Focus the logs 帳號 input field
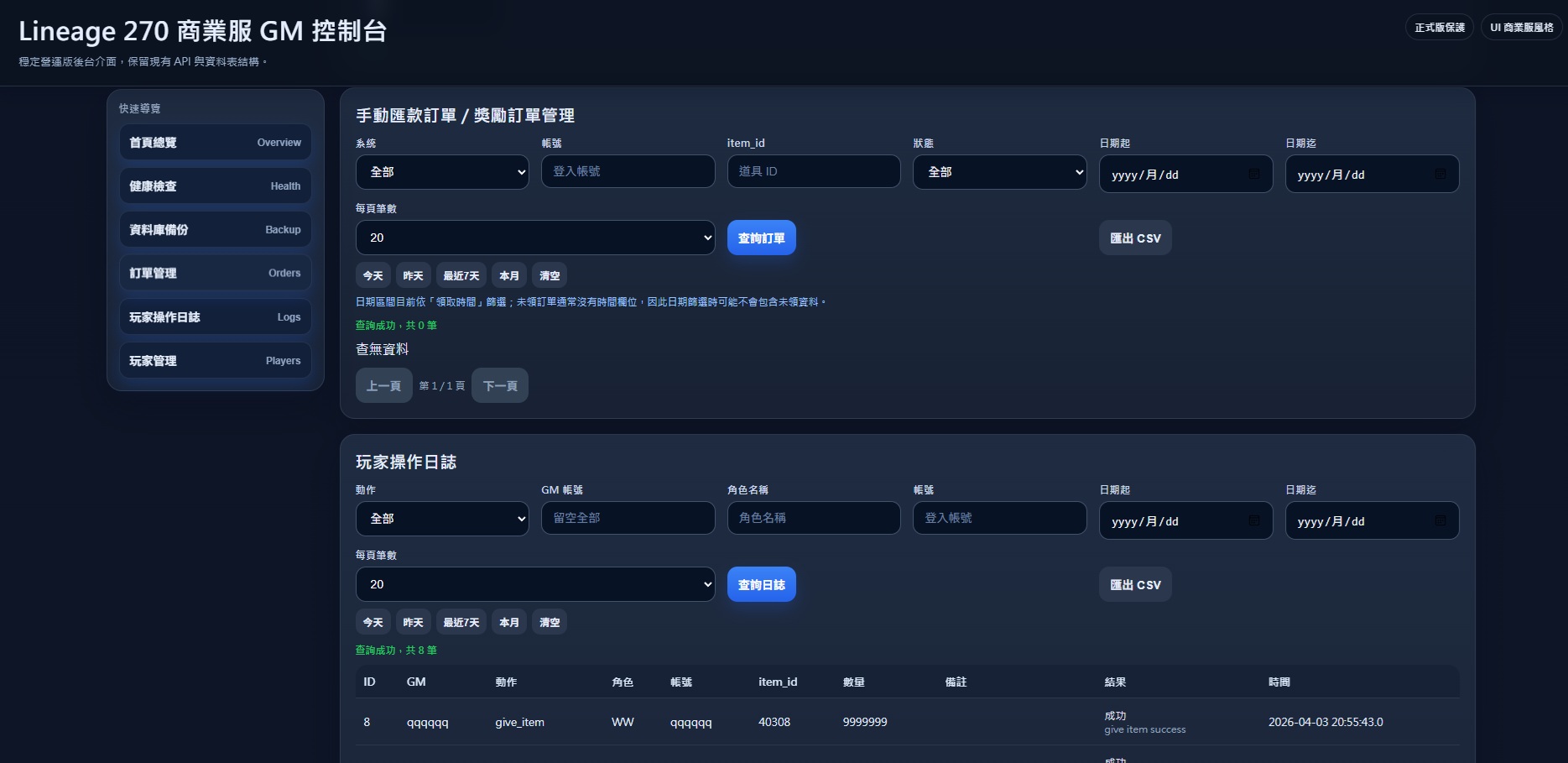This screenshot has width=1568, height=763. 1000,518
